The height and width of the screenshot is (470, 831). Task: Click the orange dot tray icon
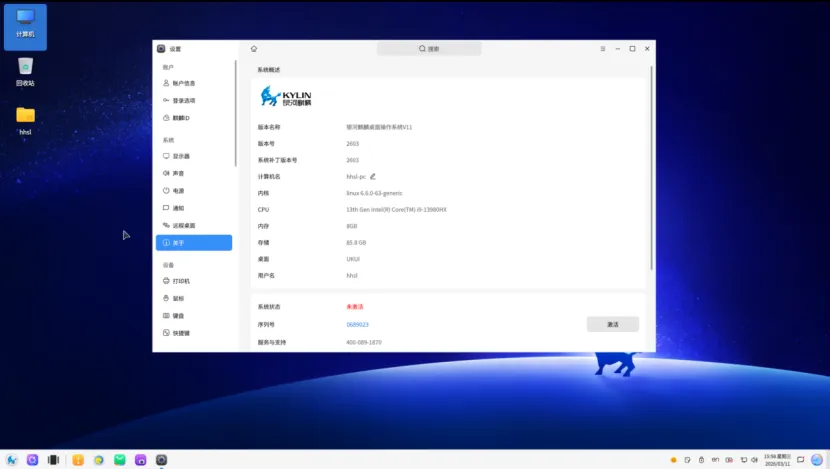pos(674,460)
